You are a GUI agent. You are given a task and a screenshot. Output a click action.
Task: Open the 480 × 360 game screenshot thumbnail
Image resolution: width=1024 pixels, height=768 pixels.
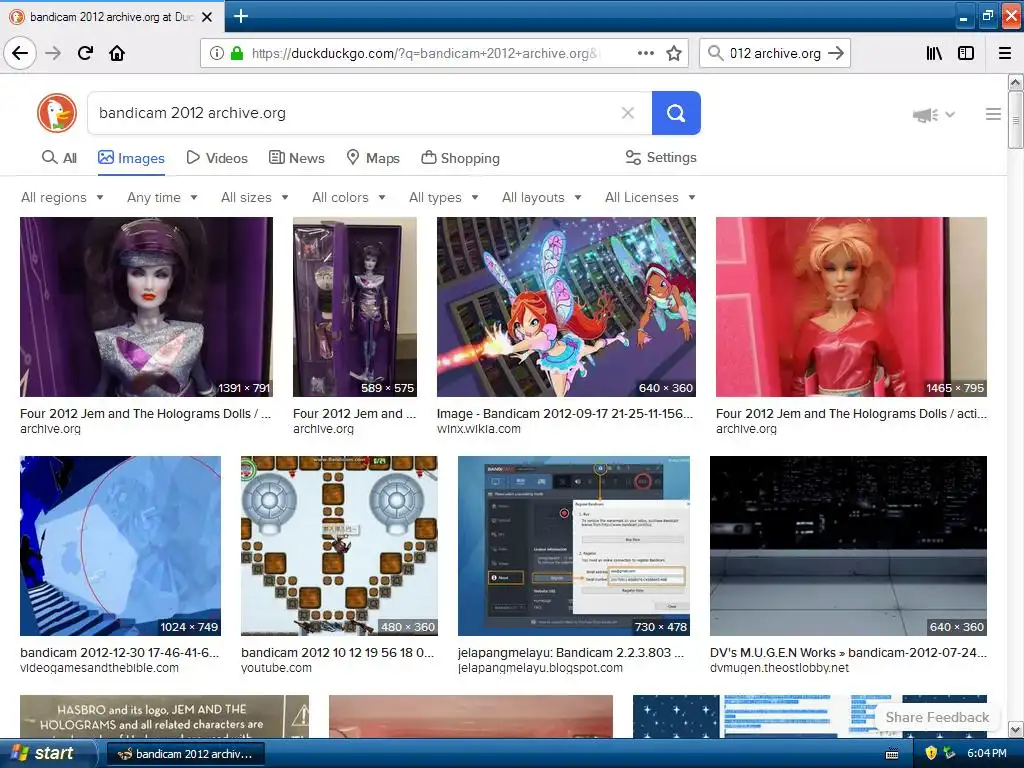click(x=339, y=546)
